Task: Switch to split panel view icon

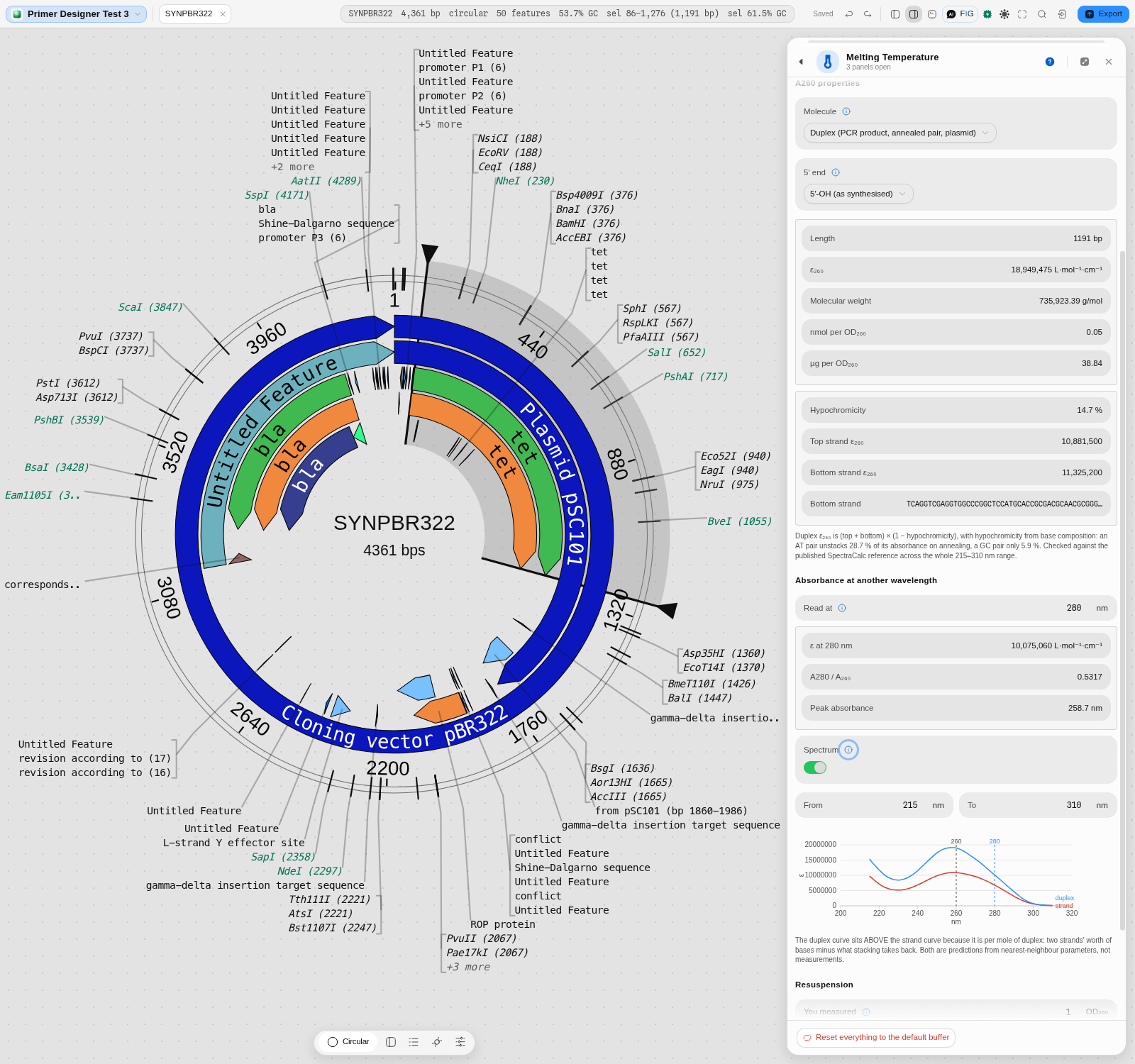Action: coord(391,1042)
